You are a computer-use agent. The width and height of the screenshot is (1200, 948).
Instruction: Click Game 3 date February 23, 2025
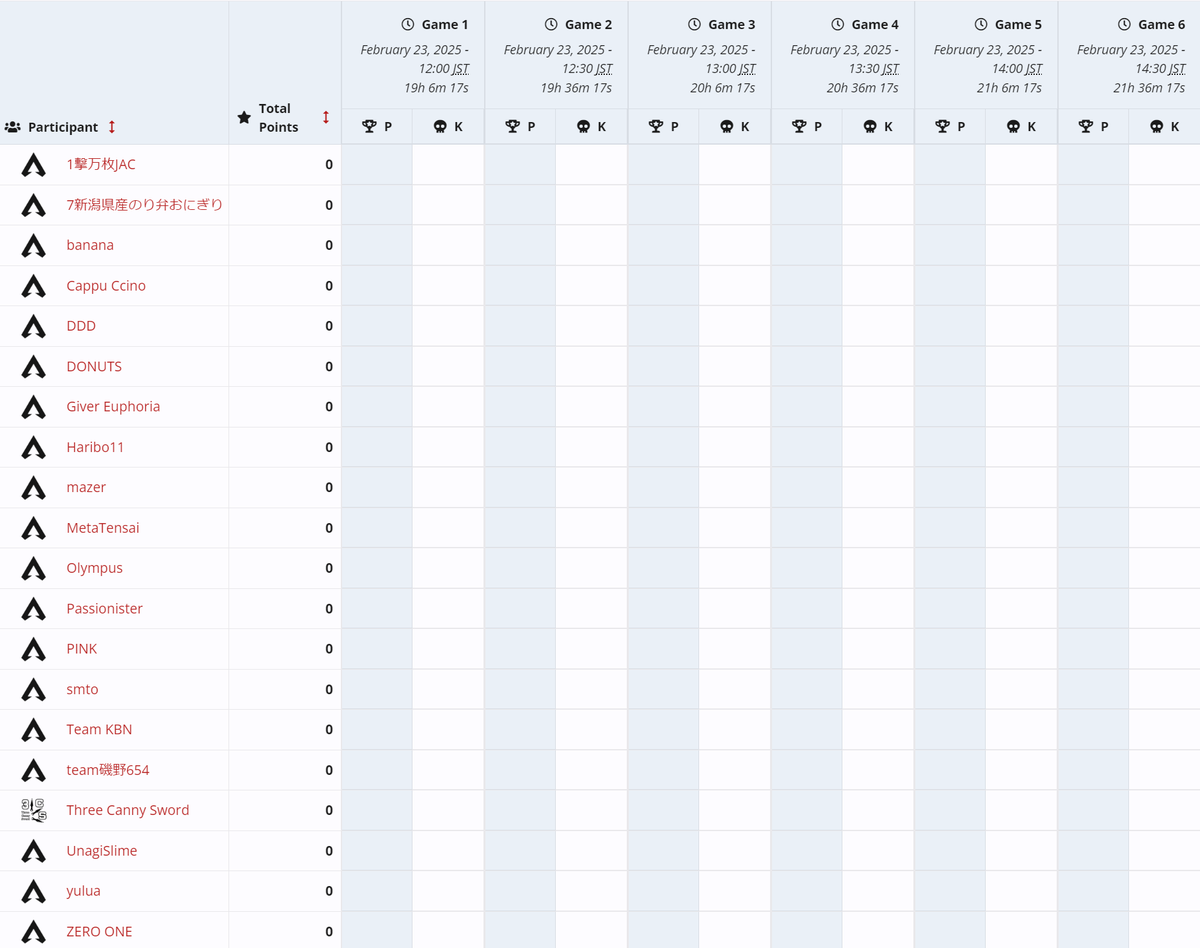click(x=697, y=50)
